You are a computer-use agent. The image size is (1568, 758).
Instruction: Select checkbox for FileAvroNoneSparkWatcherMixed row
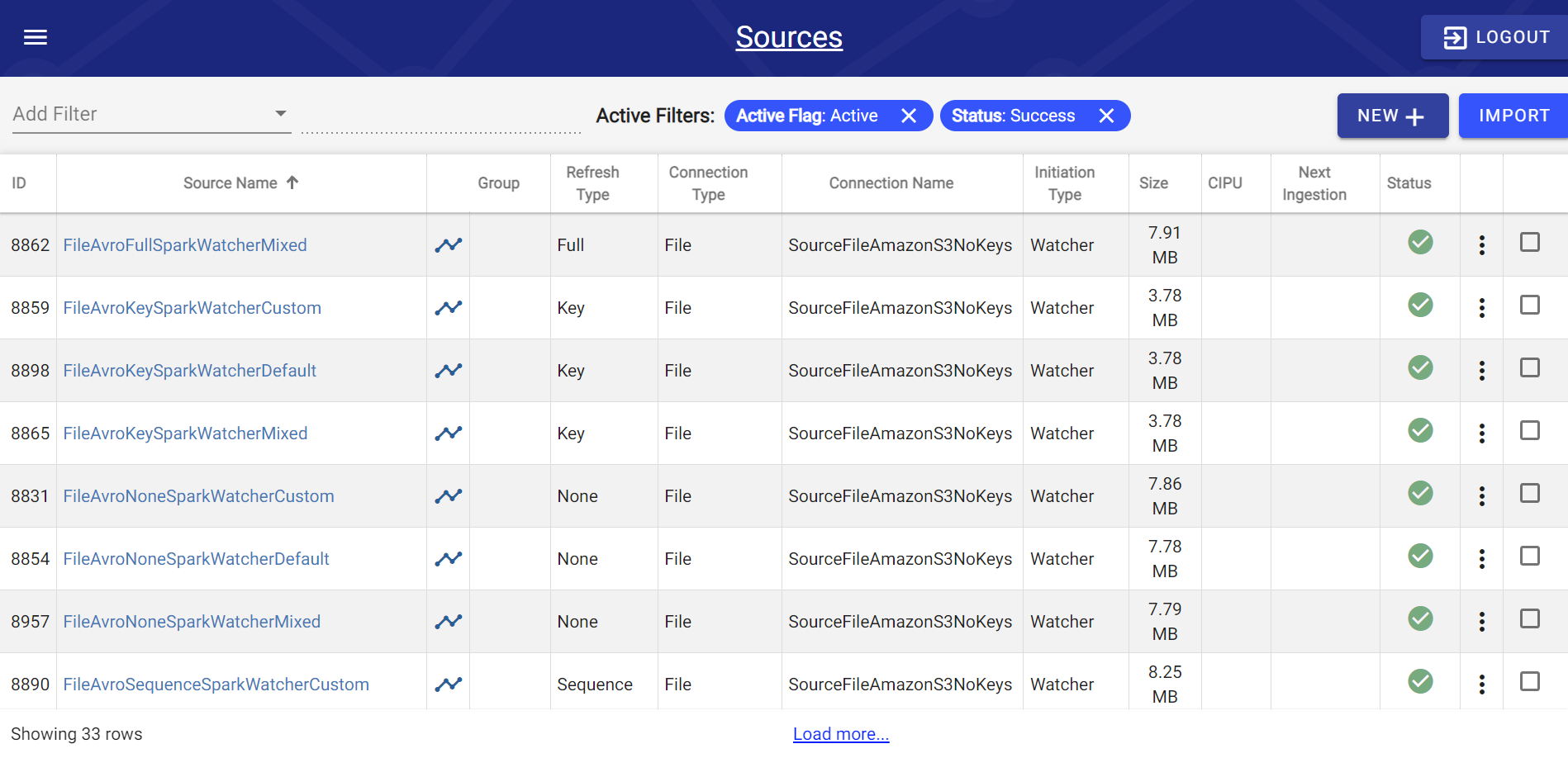[1530, 618]
